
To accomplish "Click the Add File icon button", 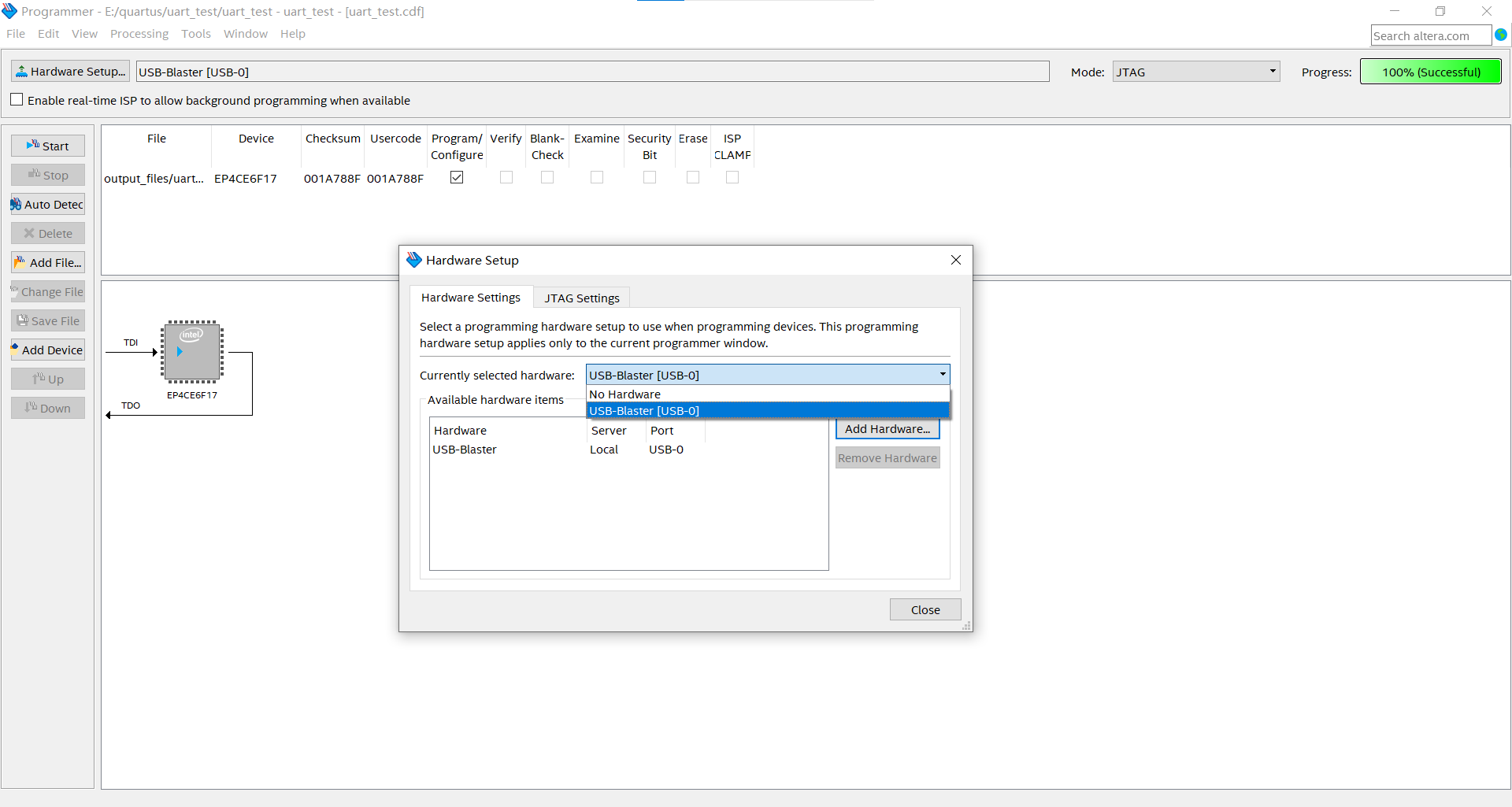I will click(x=20, y=262).
